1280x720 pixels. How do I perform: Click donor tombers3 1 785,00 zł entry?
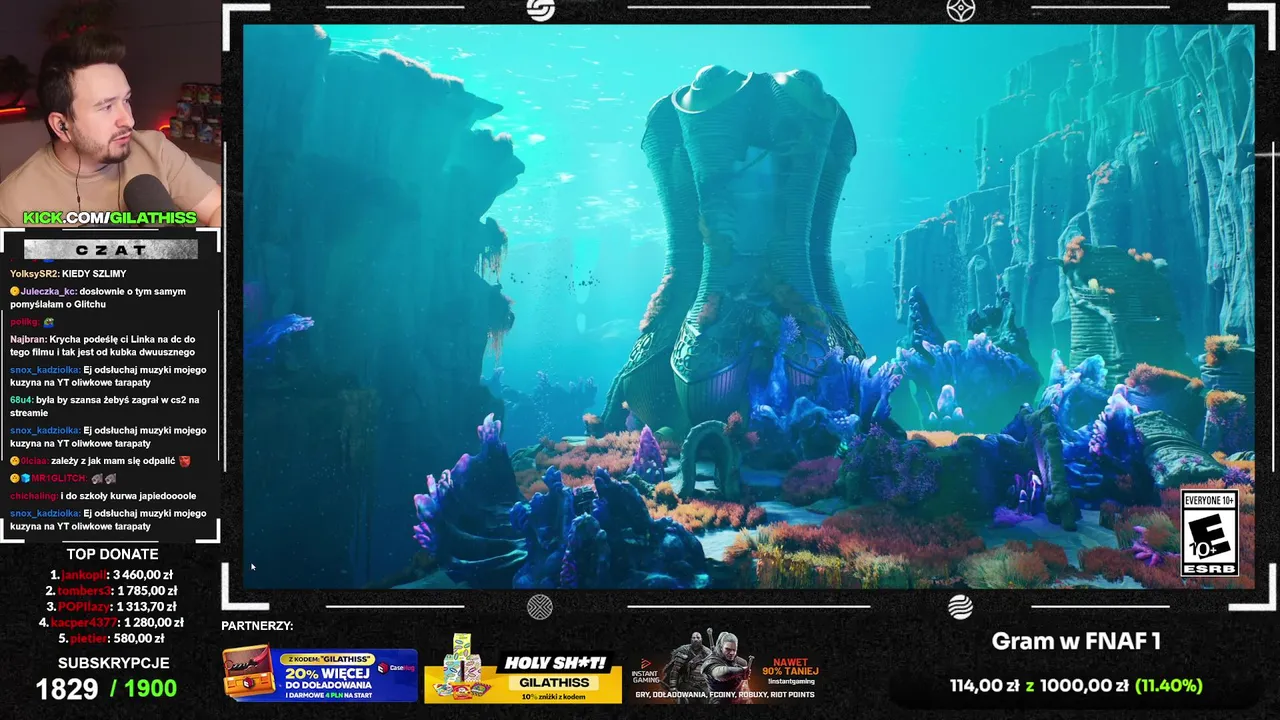click(x=111, y=591)
